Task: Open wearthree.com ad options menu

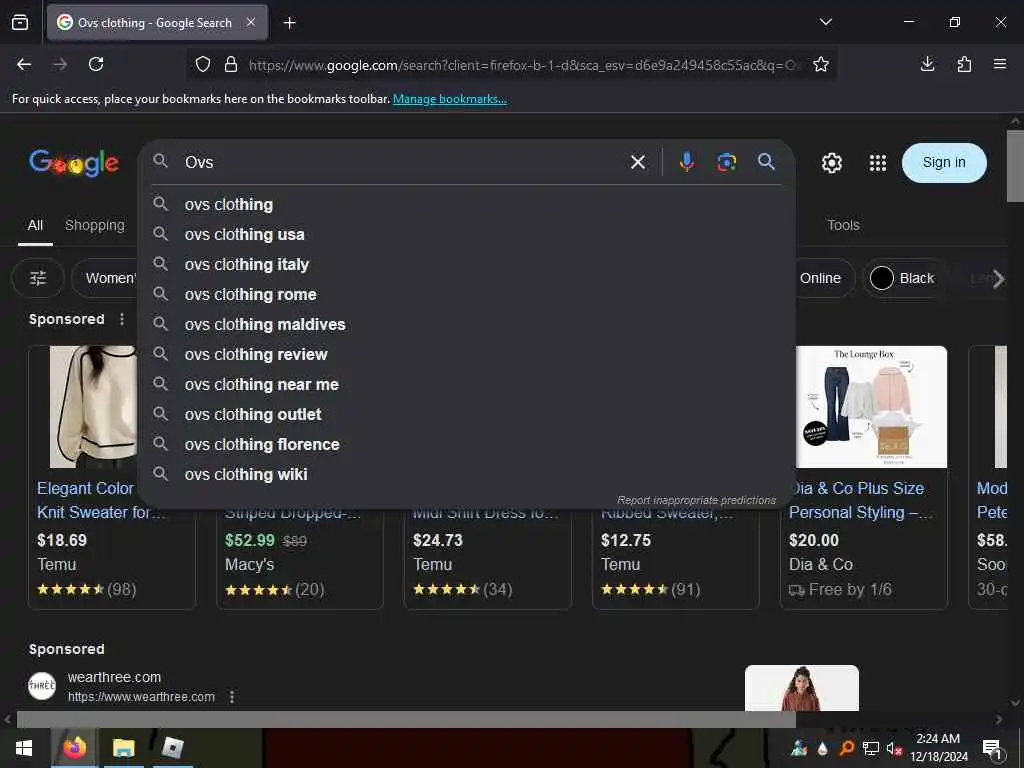Action: [x=232, y=697]
